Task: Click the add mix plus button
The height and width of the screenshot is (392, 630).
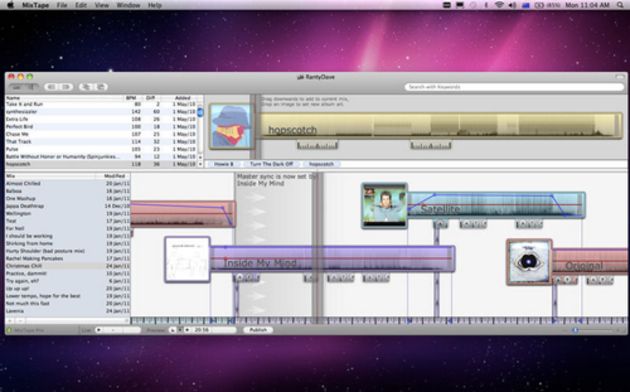Action: [10, 321]
